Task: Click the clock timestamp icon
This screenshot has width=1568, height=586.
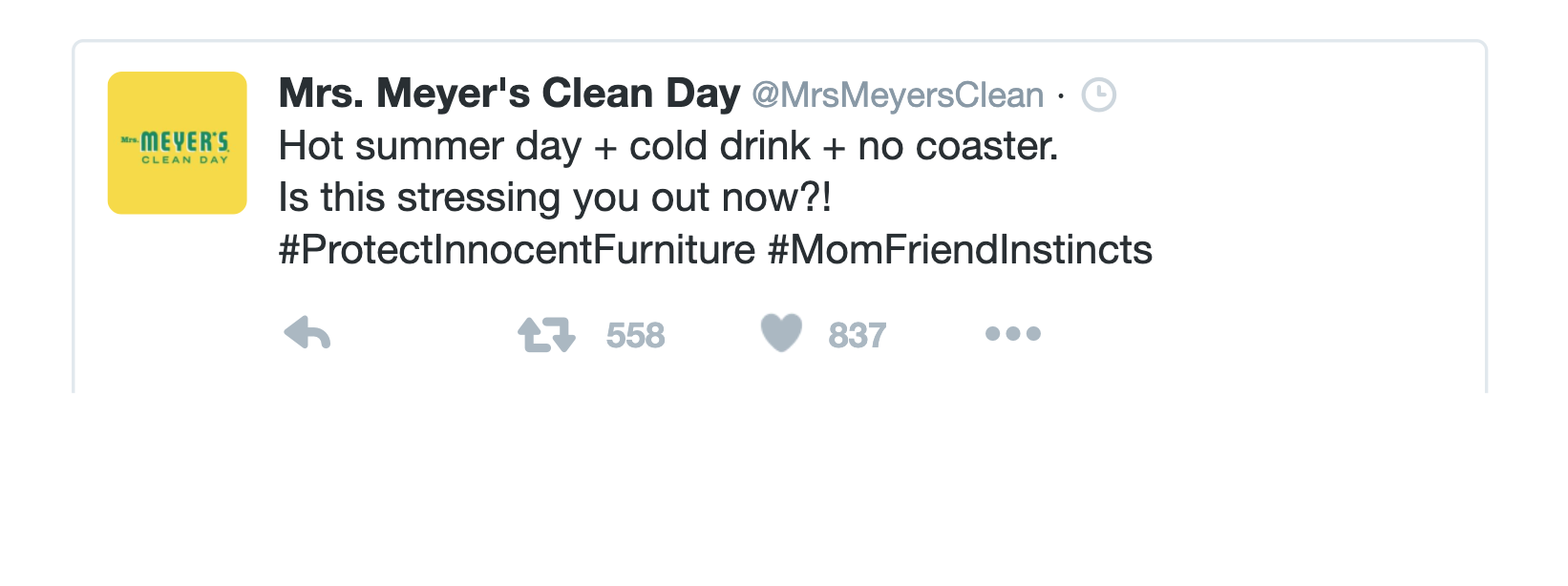Action: pyautogui.click(x=1098, y=94)
